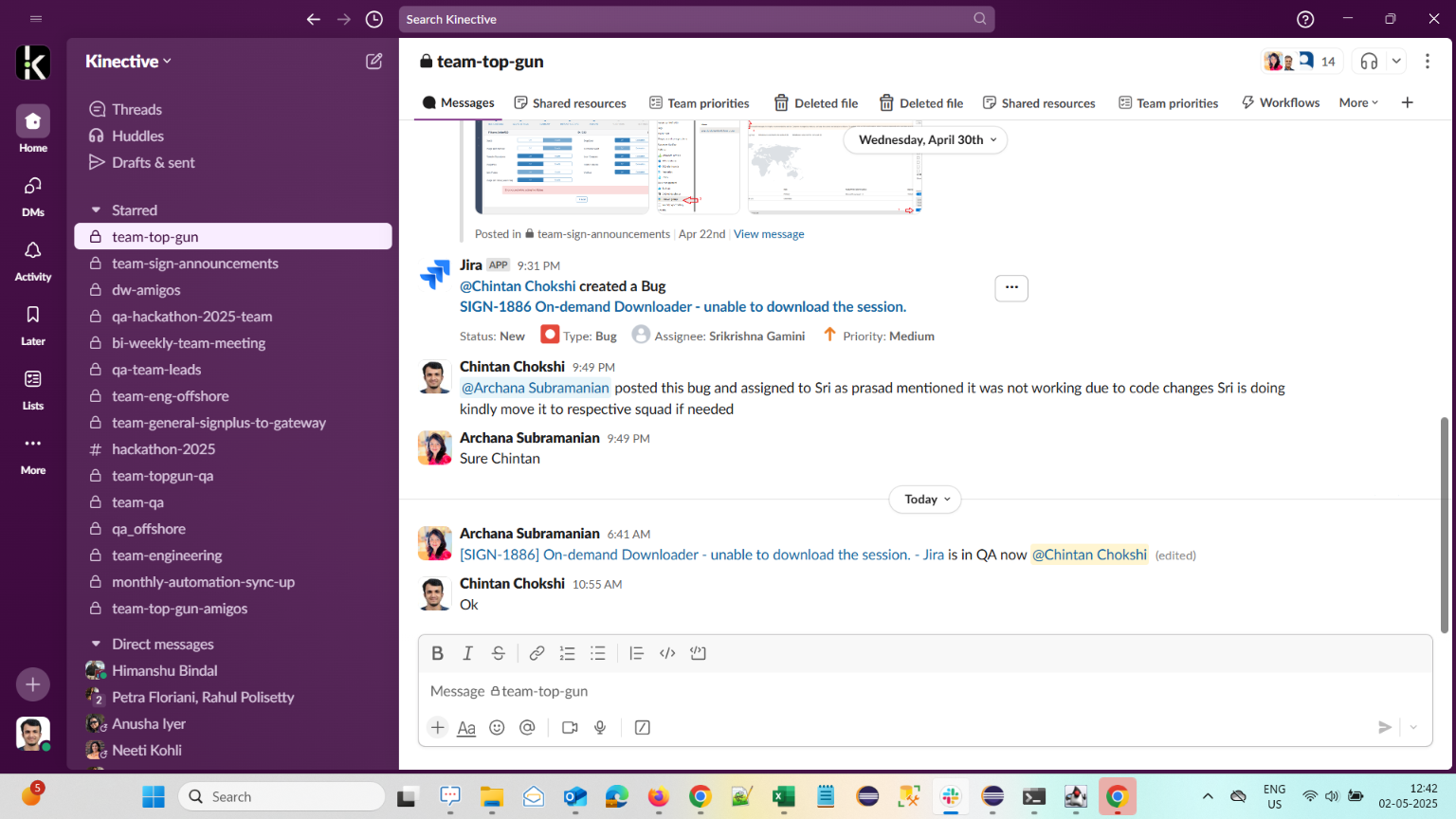Open the Kinective workspace dropdown
Viewport: 1456px width, 819px height.
129,62
